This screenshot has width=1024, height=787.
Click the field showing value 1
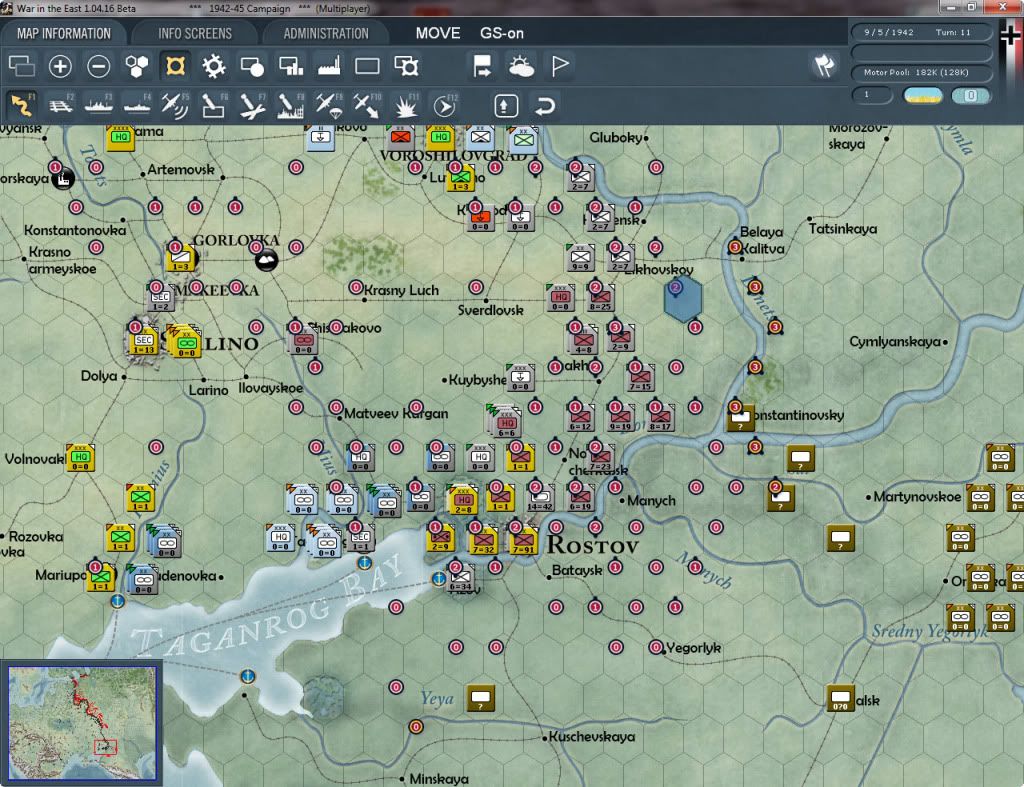pyautogui.click(x=872, y=95)
